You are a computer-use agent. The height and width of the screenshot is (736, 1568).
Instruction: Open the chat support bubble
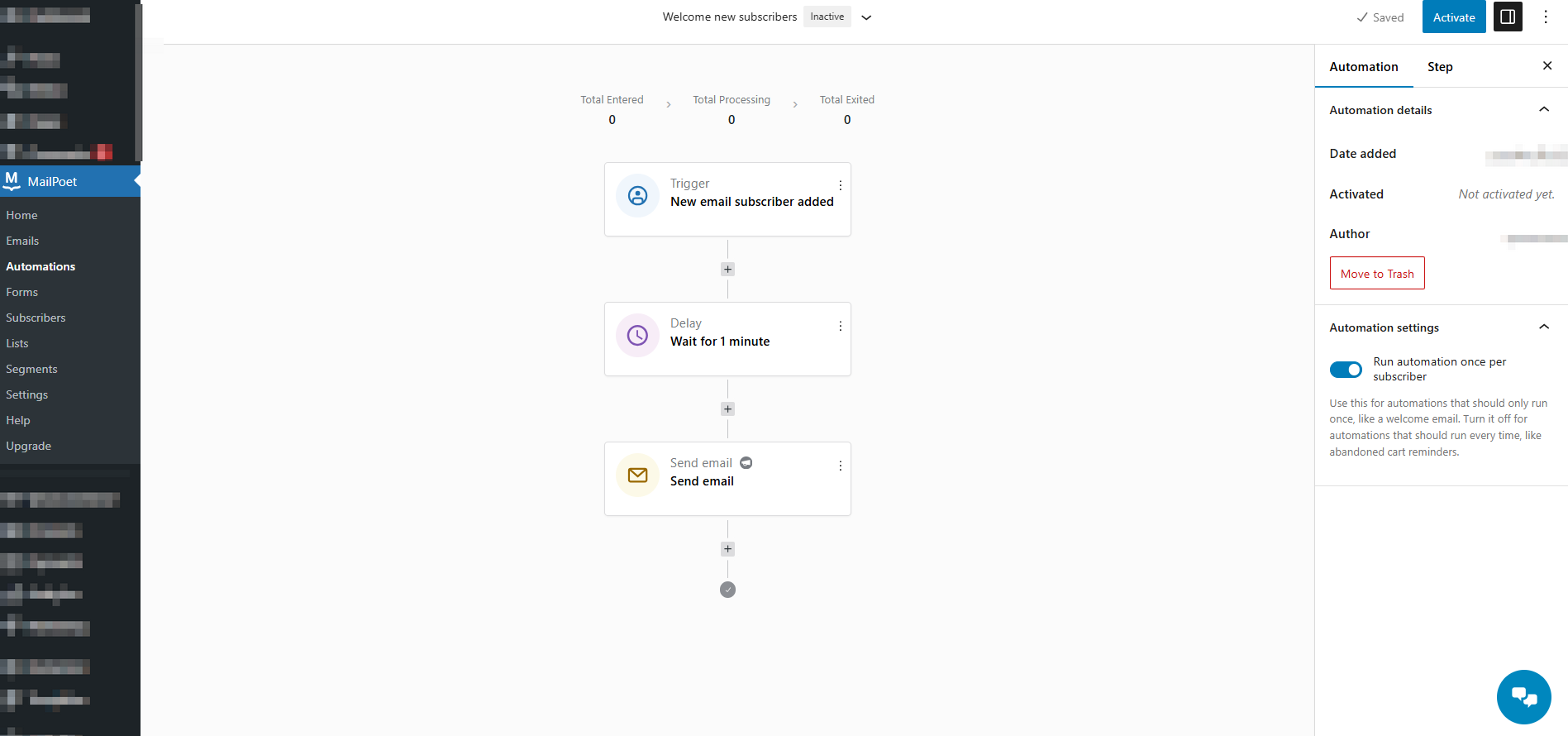(x=1523, y=697)
